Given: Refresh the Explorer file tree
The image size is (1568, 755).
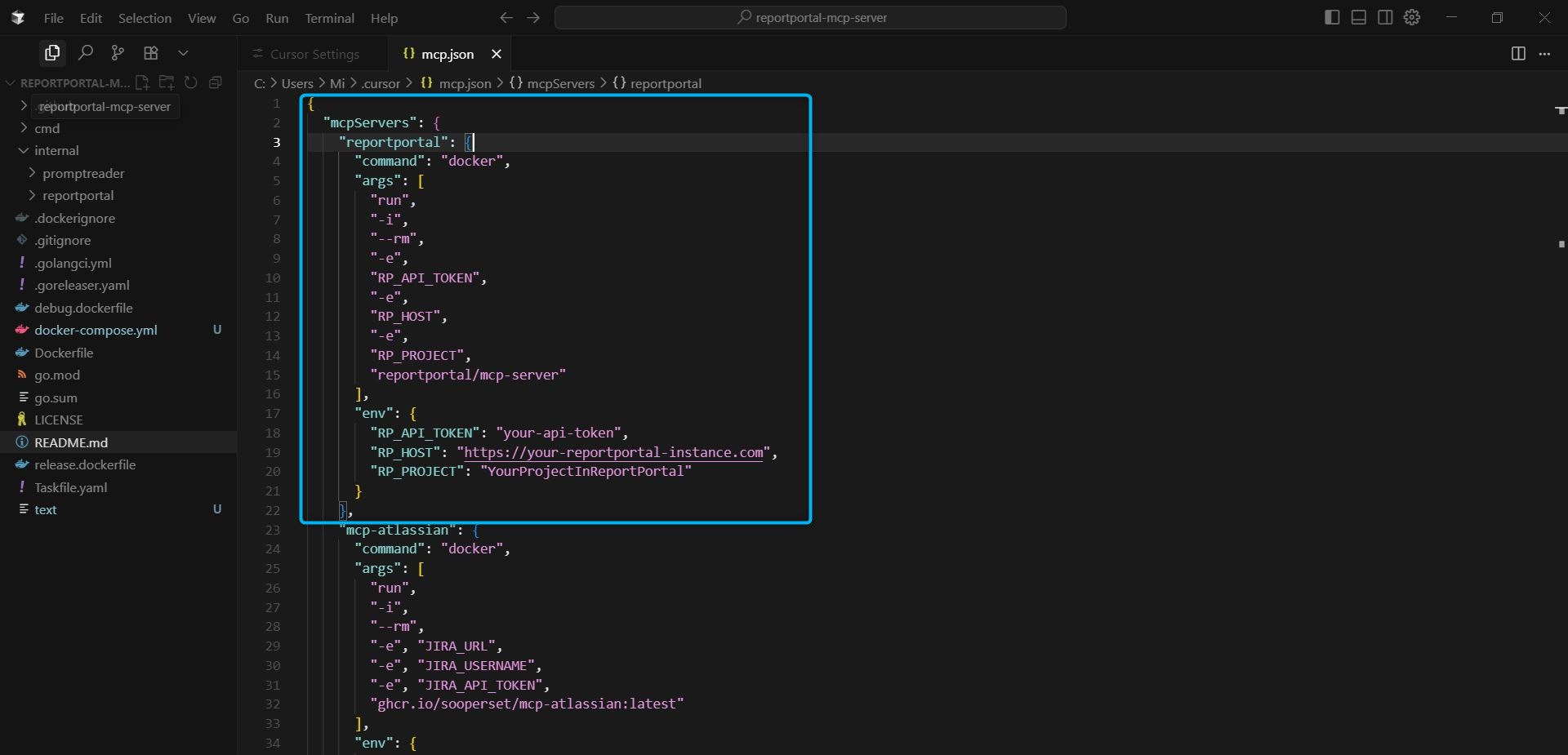Looking at the screenshot, I should point(190,82).
